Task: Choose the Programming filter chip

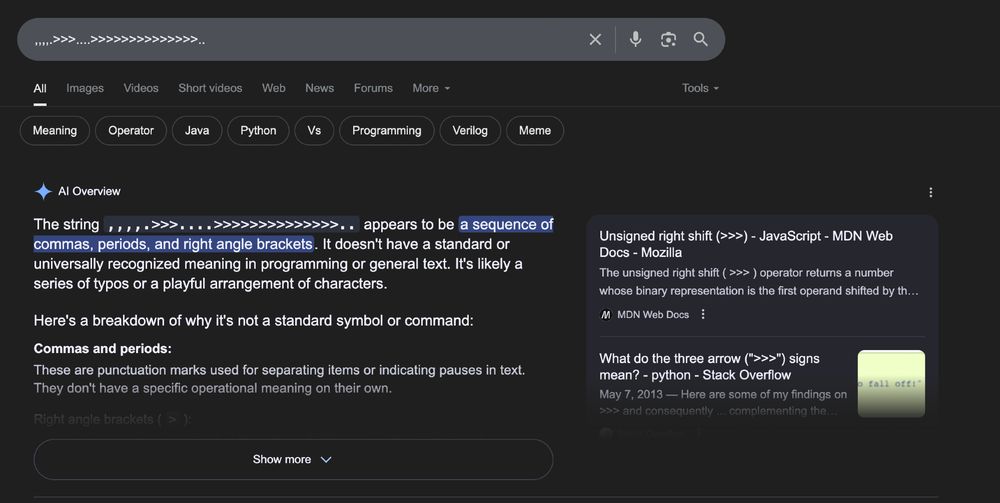Action: pyautogui.click(x=386, y=131)
